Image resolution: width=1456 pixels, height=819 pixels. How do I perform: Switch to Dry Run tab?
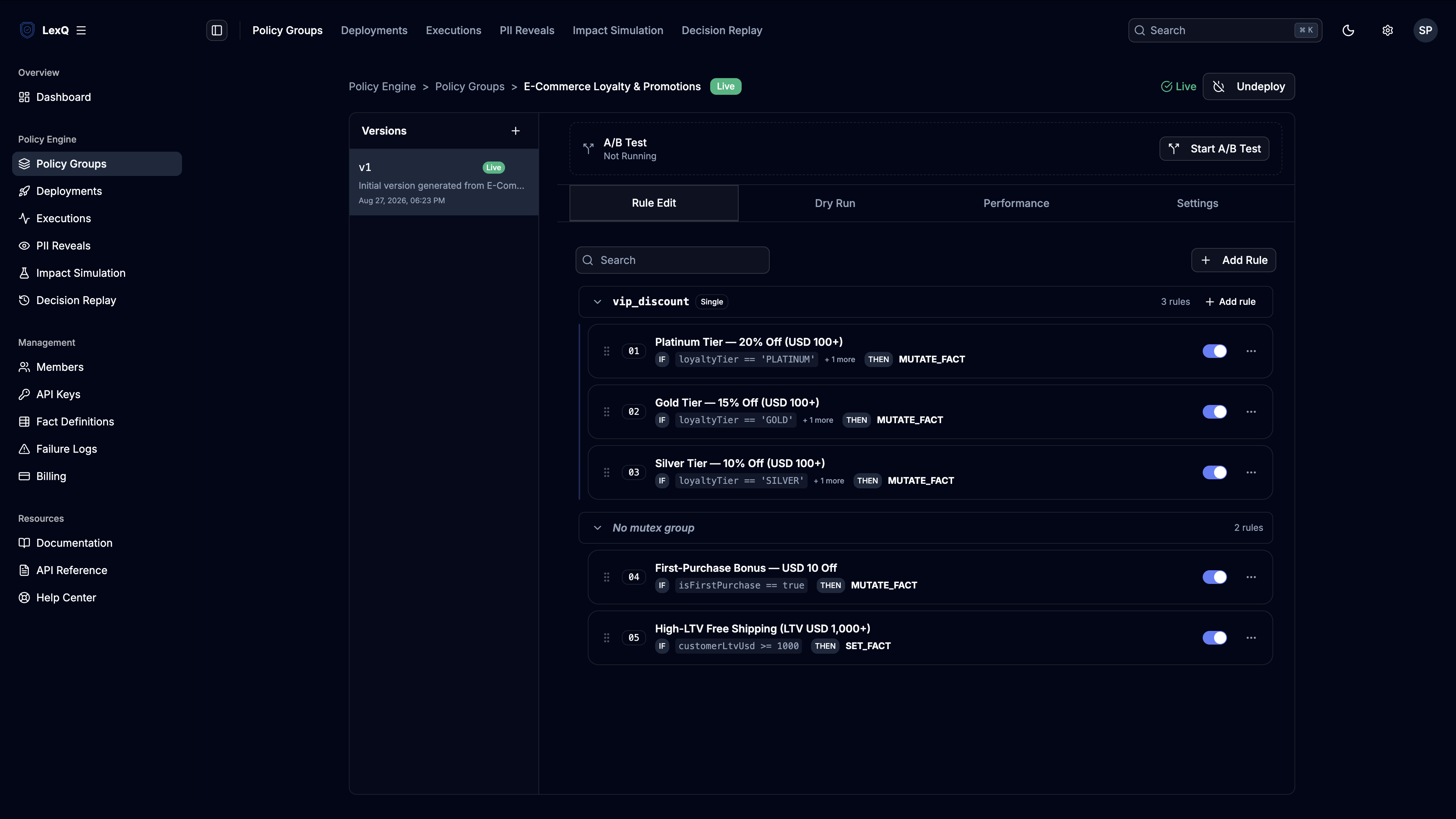[x=835, y=204]
